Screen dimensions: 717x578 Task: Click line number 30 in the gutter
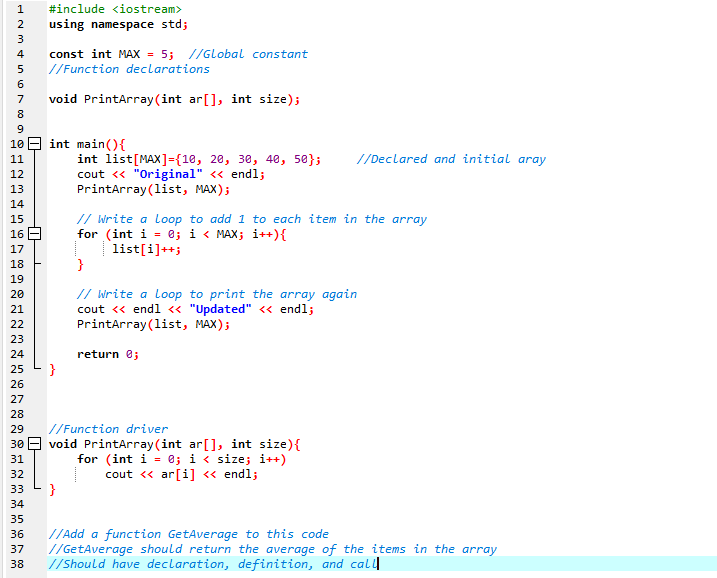point(17,444)
